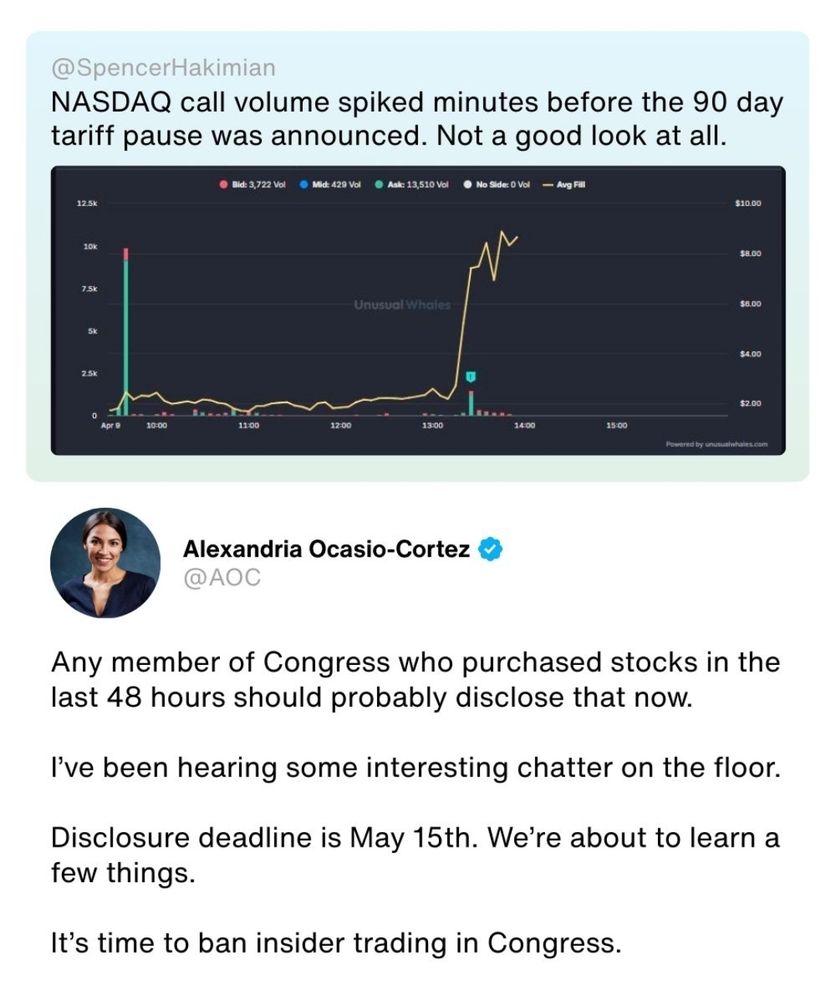The height and width of the screenshot is (1000, 836).
Task: Click the Powered by unusualwhales.com link
Action: (x=716, y=443)
